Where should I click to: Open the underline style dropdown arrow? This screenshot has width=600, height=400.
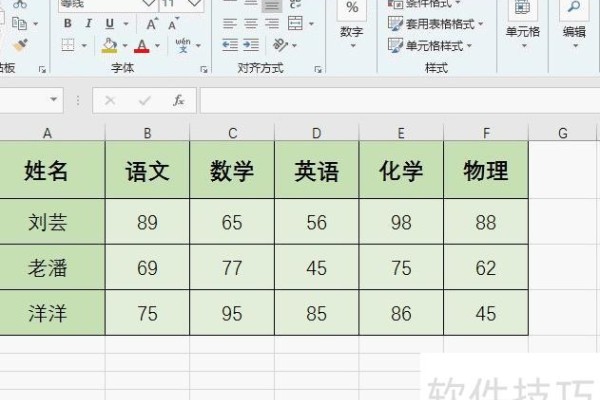coord(126,24)
